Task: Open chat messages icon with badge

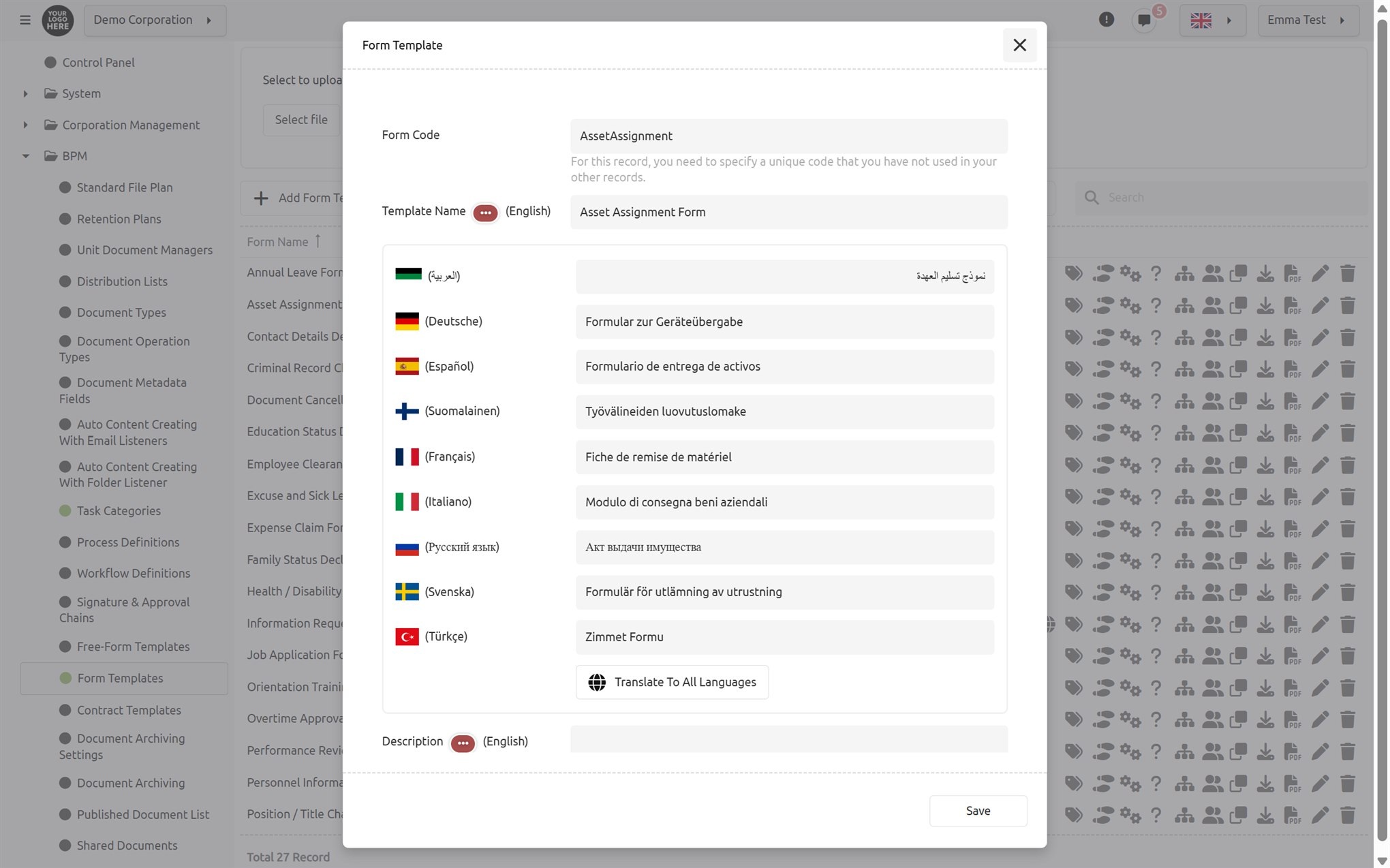Action: pyautogui.click(x=1145, y=20)
